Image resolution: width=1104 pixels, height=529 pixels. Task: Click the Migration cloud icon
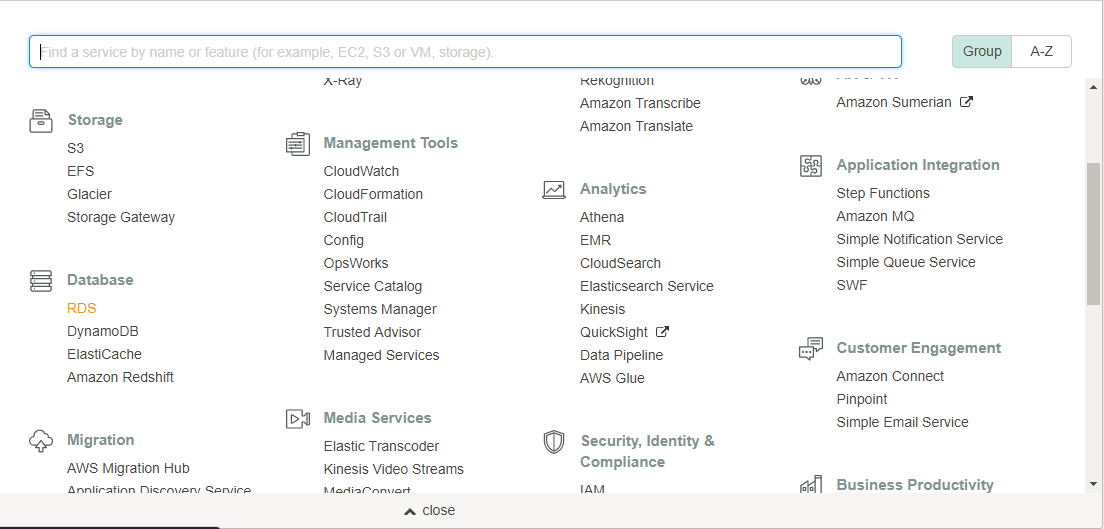point(41,441)
